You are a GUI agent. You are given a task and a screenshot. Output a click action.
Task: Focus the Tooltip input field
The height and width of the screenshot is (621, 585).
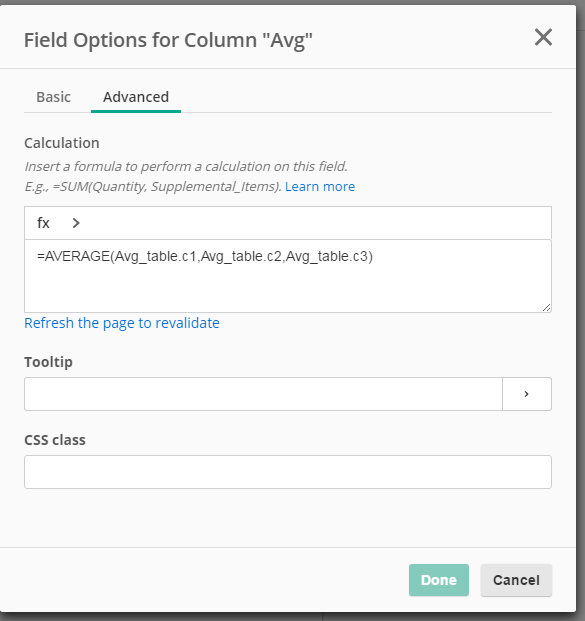click(263, 394)
